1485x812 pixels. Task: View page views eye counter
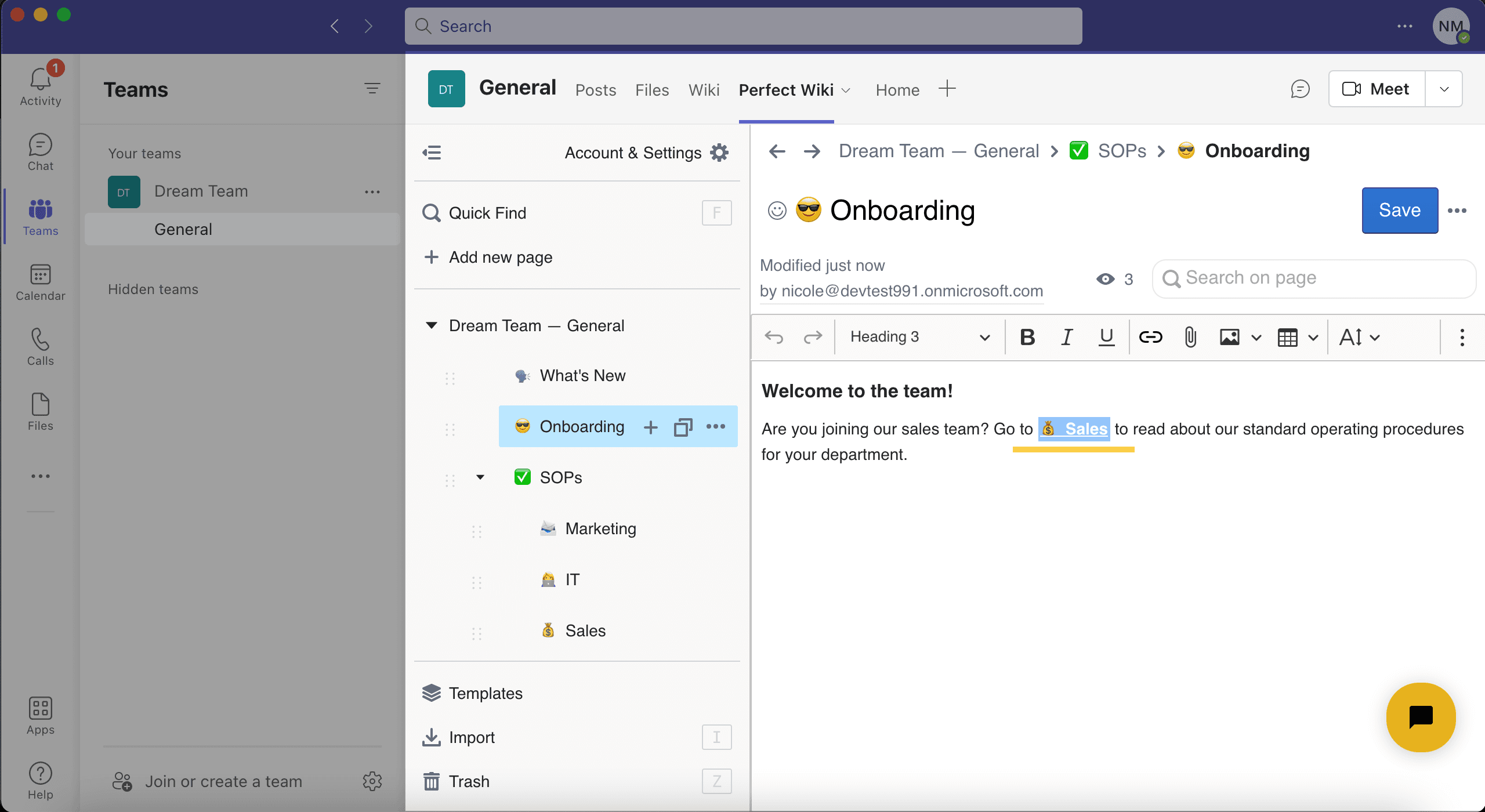tap(1114, 279)
